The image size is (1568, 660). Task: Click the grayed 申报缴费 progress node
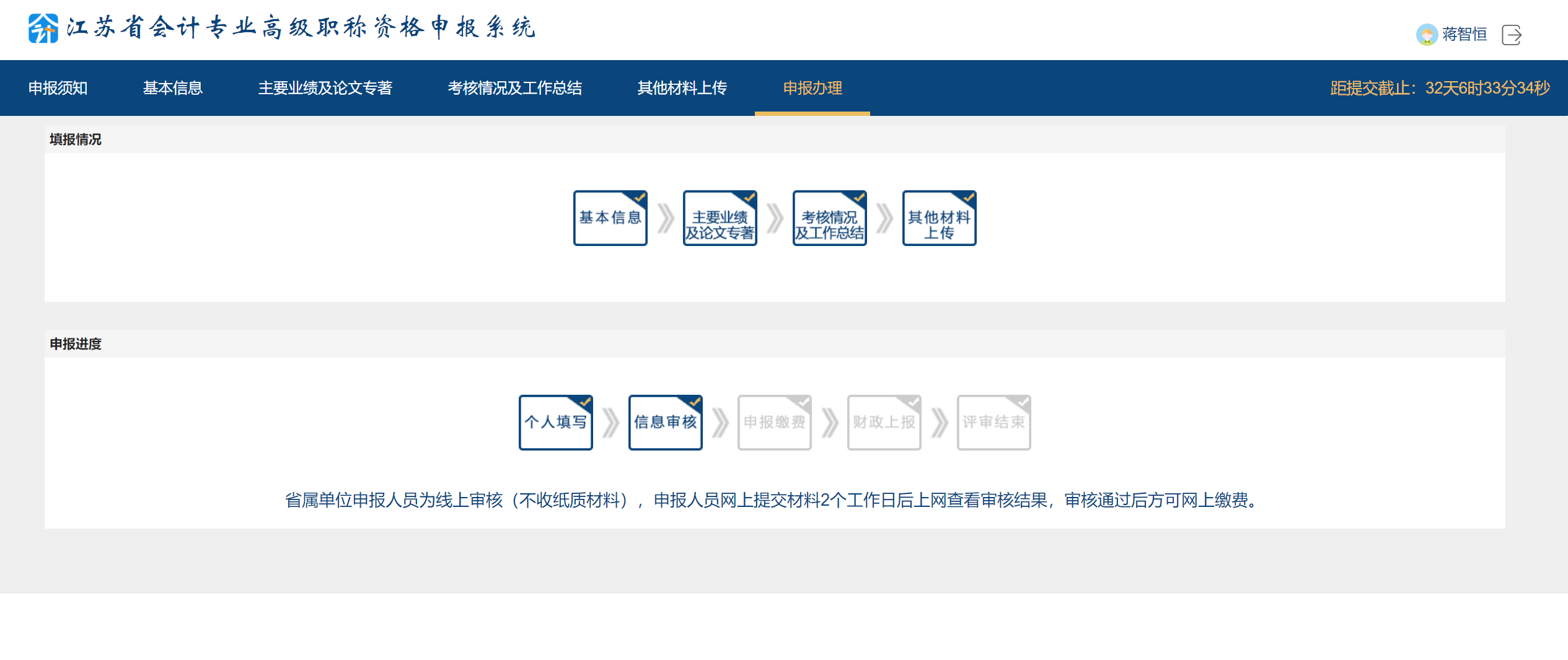click(x=774, y=422)
